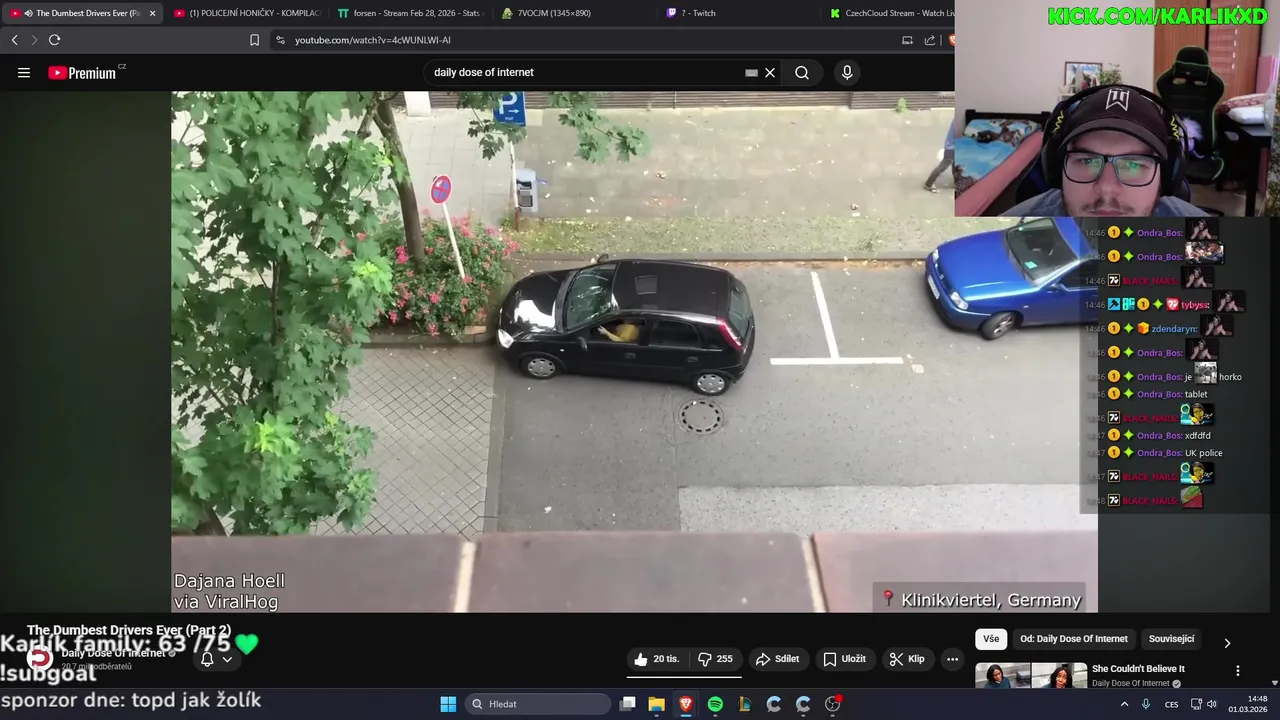Go forward using browser forward arrow
This screenshot has width=1280, height=720.
click(34, 40)
